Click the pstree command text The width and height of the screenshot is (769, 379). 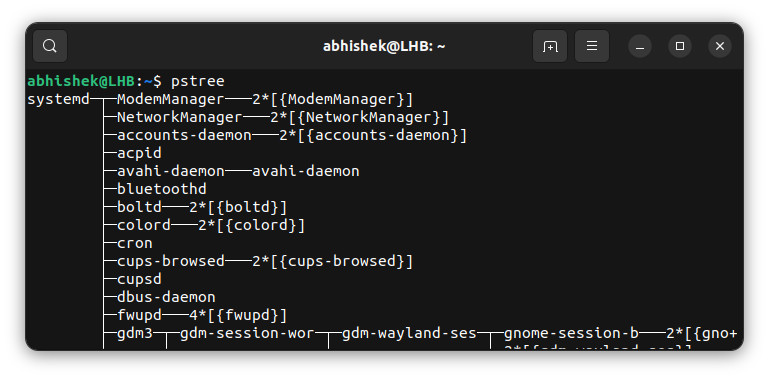click(x=198, y=81)
